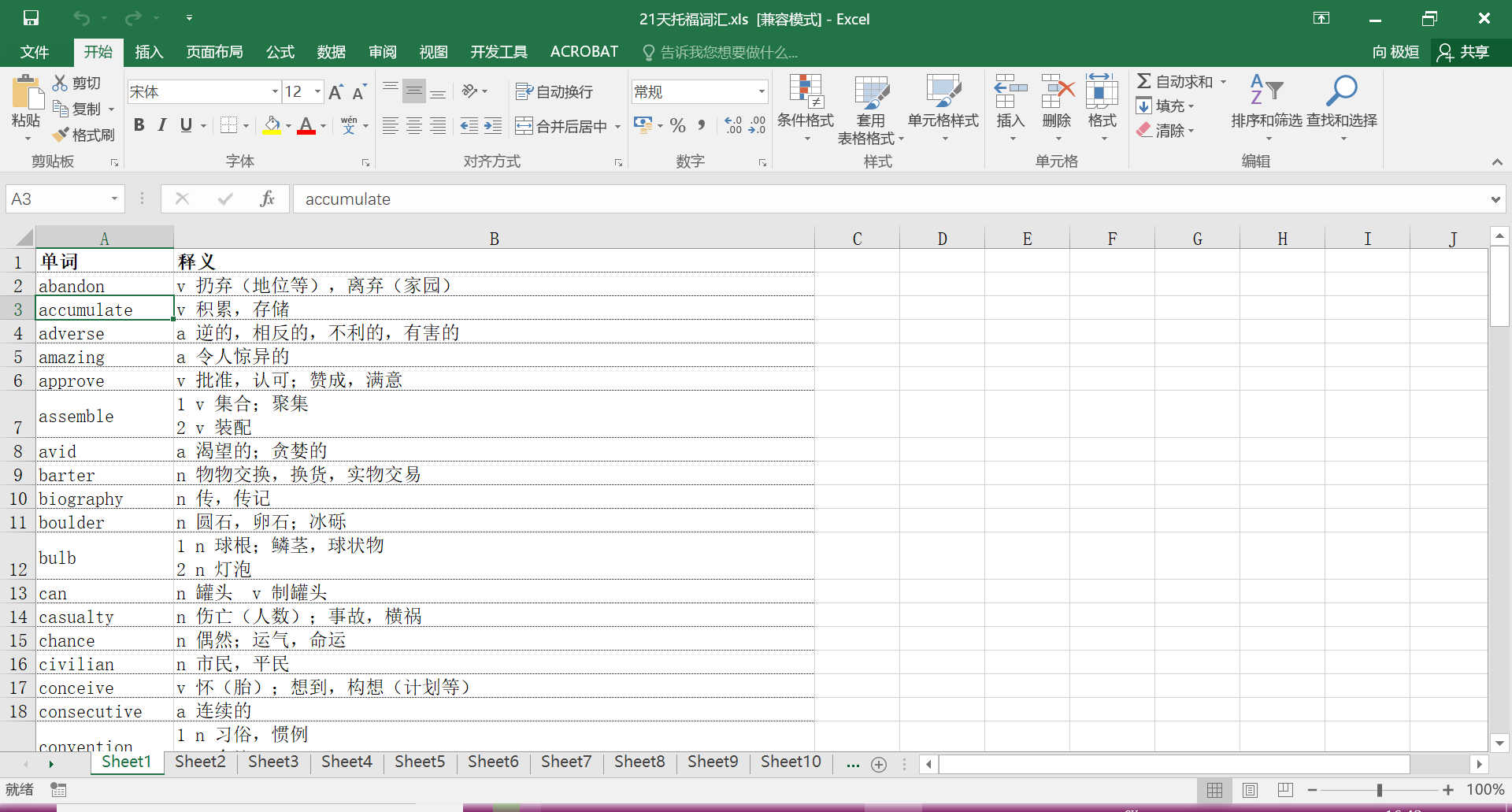Decrease indent in the alignment group
The image size is (1512, 812).
click(x=469, y=126)
